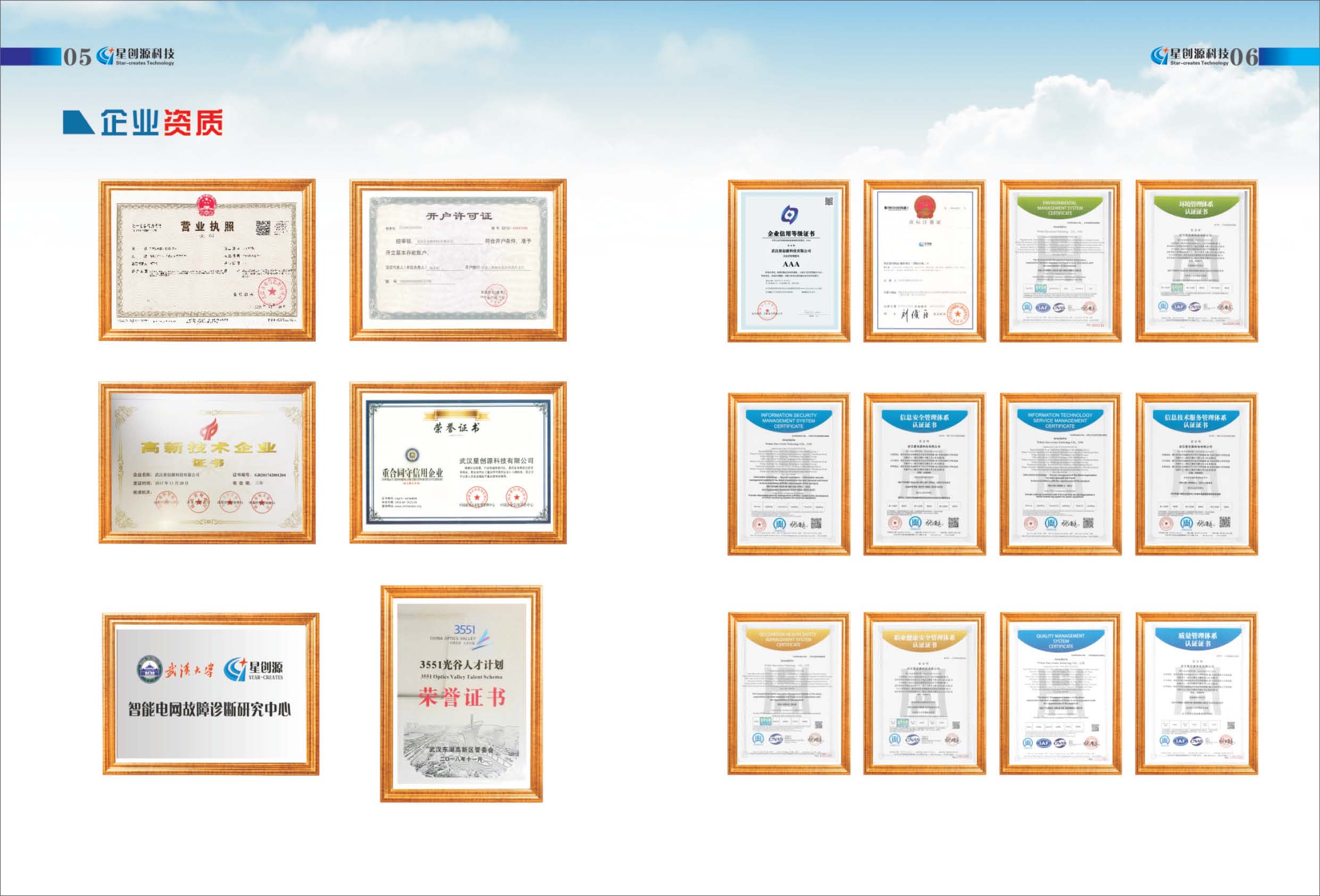Click the 星创源科技 logo on page 05
The image size is (1320, 896).
pyautogui.click(x=136, y=56)
